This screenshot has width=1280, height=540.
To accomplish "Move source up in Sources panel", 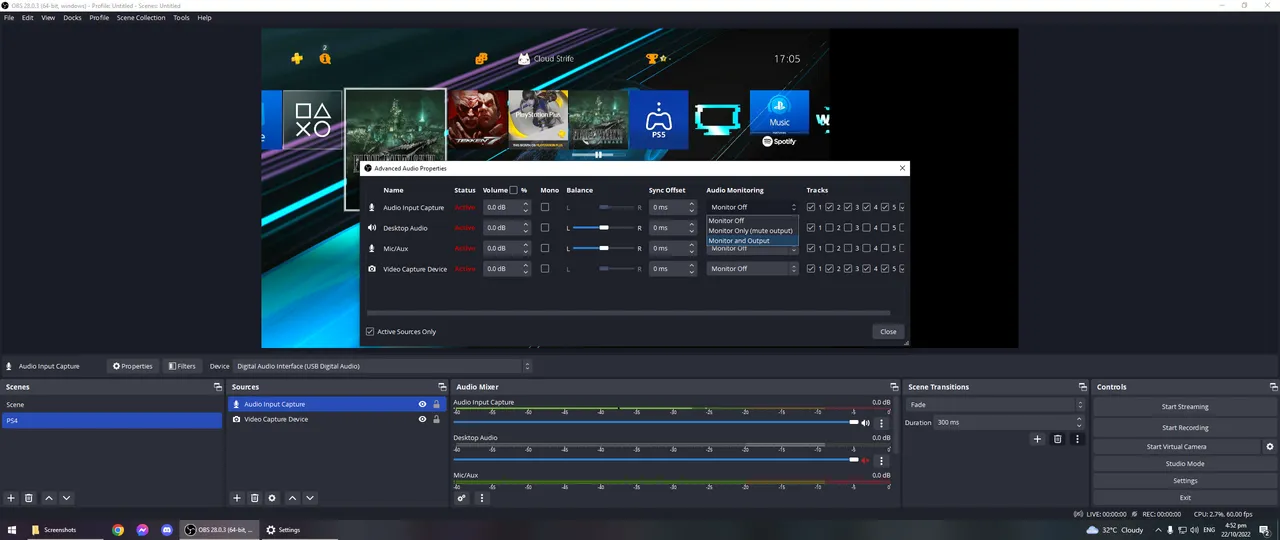I will (x=293, y=498).
